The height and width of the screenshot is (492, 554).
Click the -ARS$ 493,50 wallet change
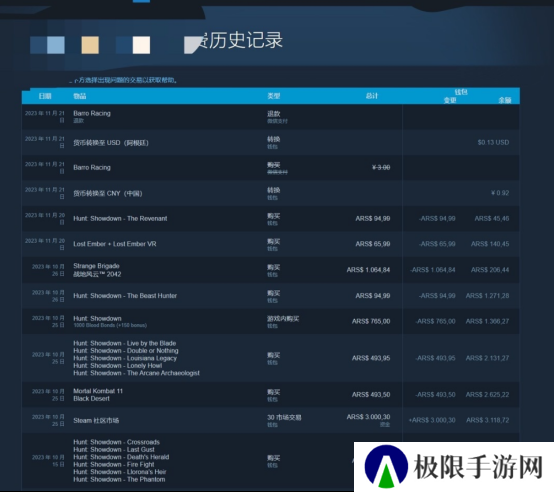pyautogui.click(x=435, y=395)
